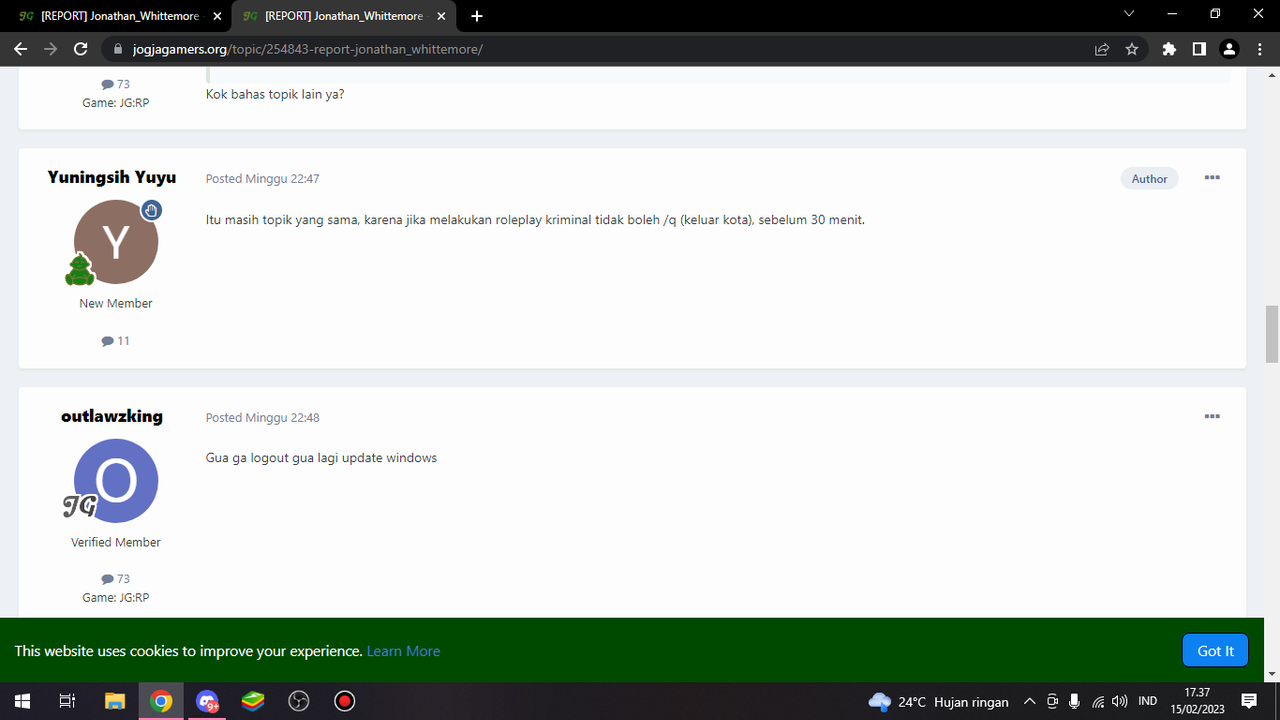The image size is (1280, 720).
Task: Click the browser forward arrow
Action: point(50,49)
